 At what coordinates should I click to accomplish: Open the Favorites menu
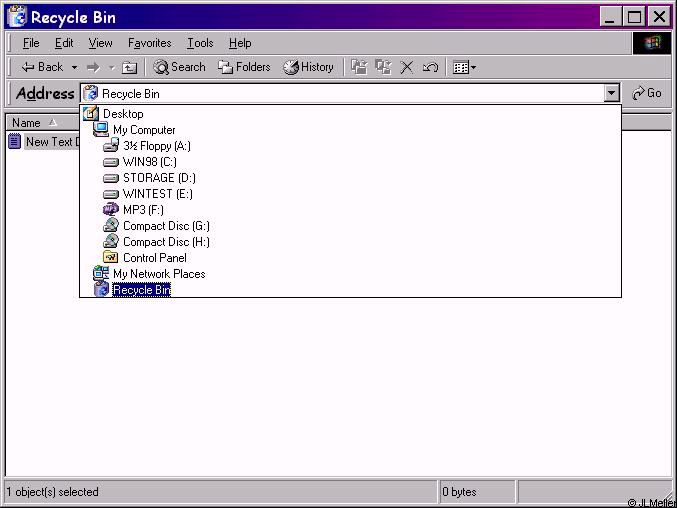point(149,43)
